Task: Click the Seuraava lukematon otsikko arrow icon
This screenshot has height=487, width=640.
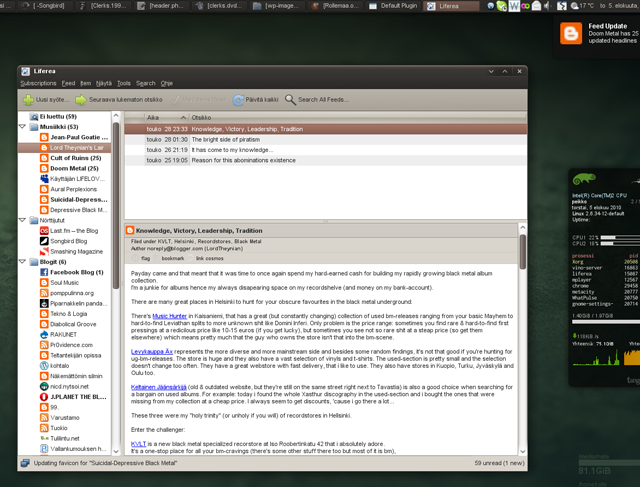Action: (x=81, y=100)
